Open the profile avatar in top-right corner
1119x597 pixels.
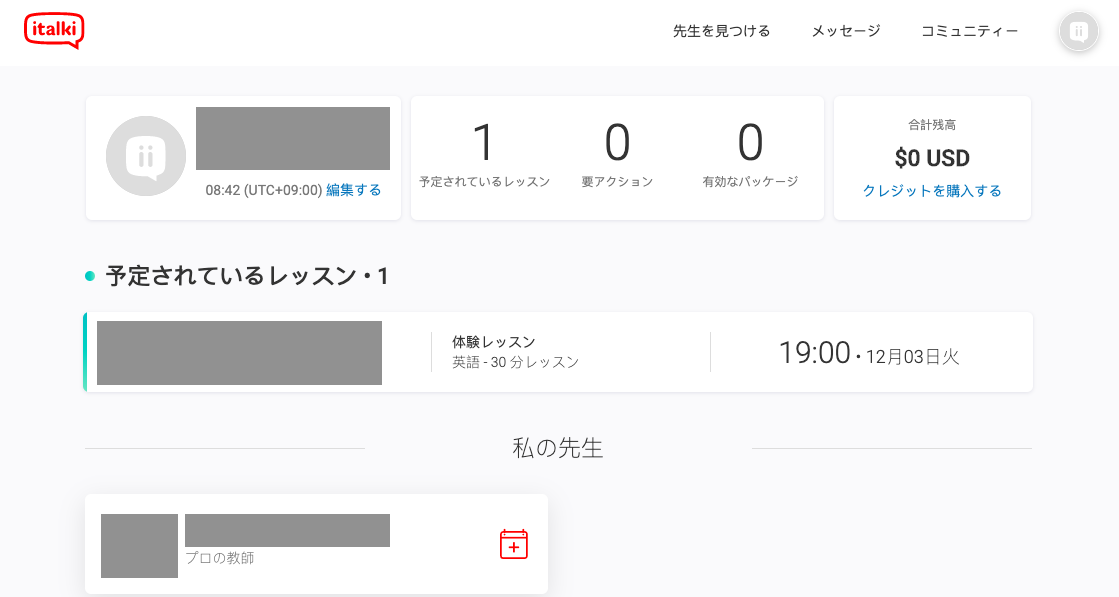tap(1078, 31)
